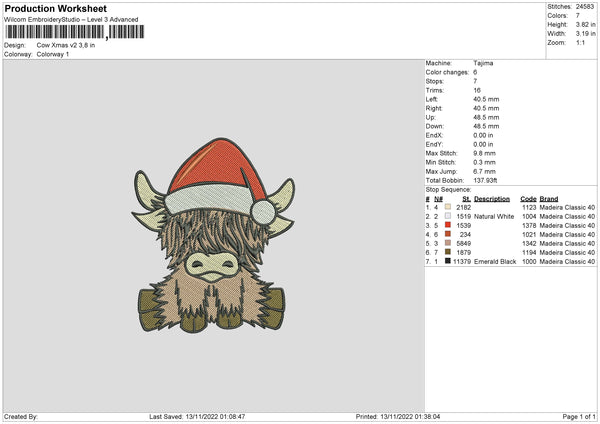Click the 'Page 1 of 1' footer

[x=579, y=416]
